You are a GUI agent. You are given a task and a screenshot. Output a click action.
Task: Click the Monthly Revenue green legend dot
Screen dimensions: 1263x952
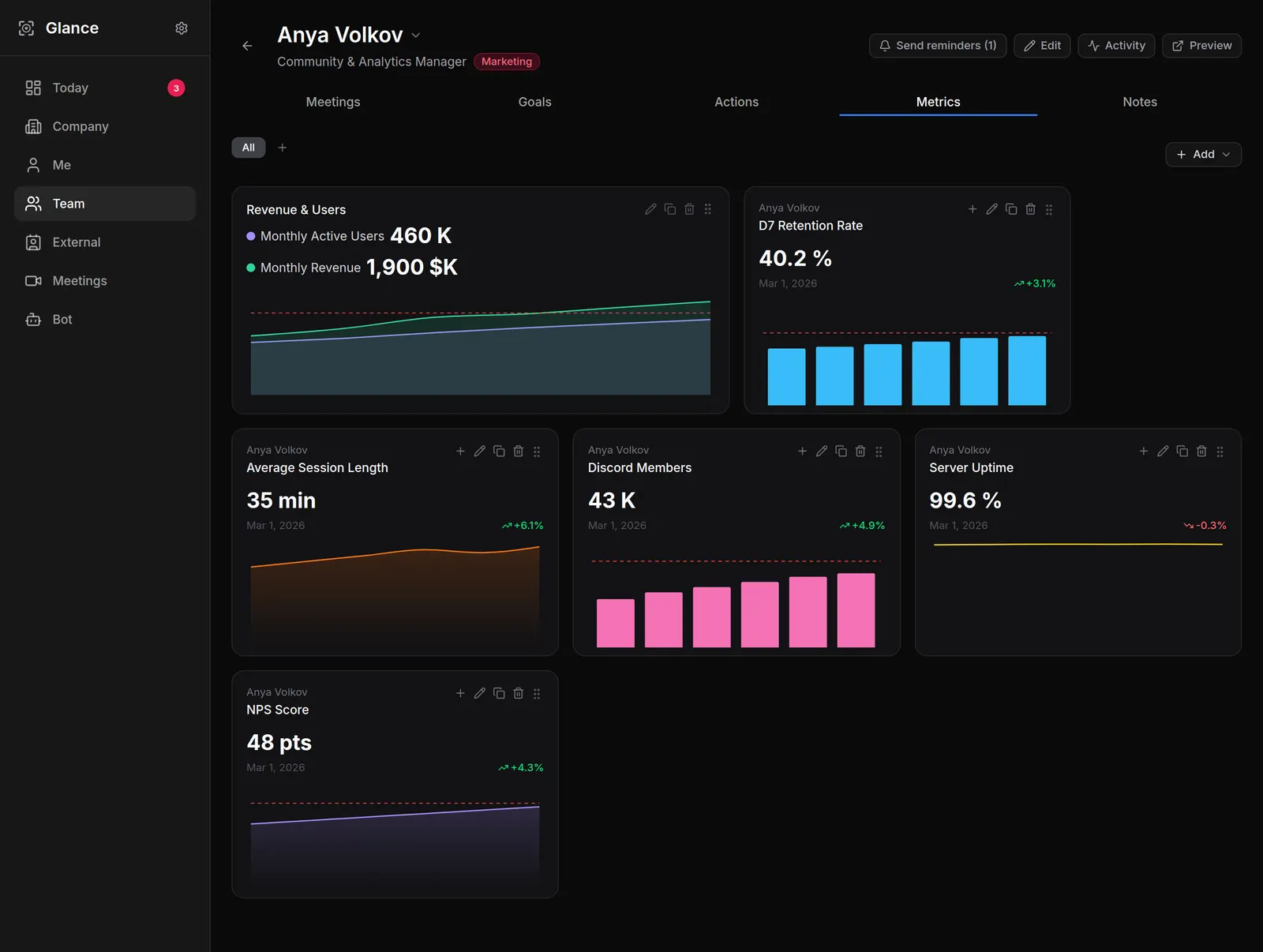251,268
